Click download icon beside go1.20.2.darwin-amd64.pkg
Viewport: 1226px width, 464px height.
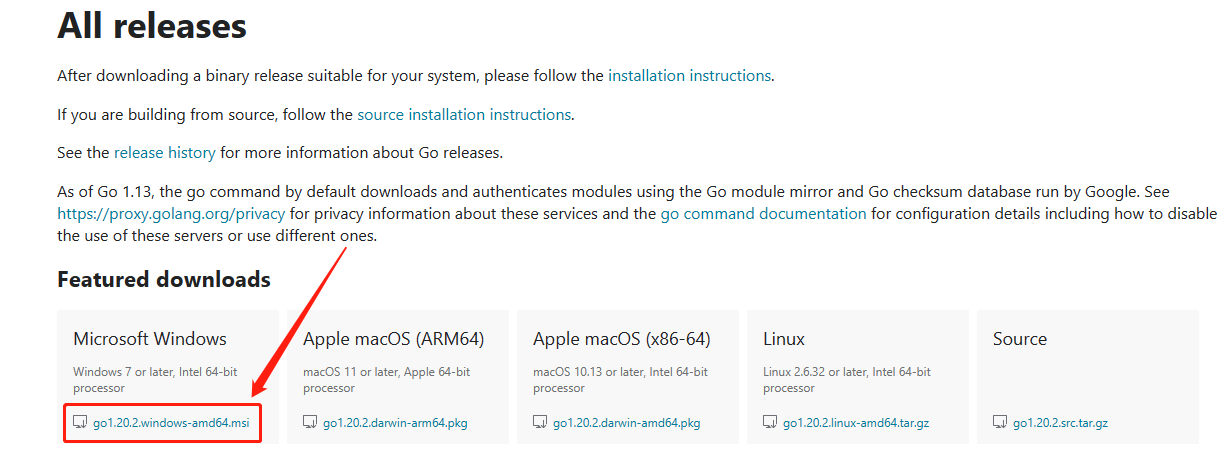pos(540,423)
